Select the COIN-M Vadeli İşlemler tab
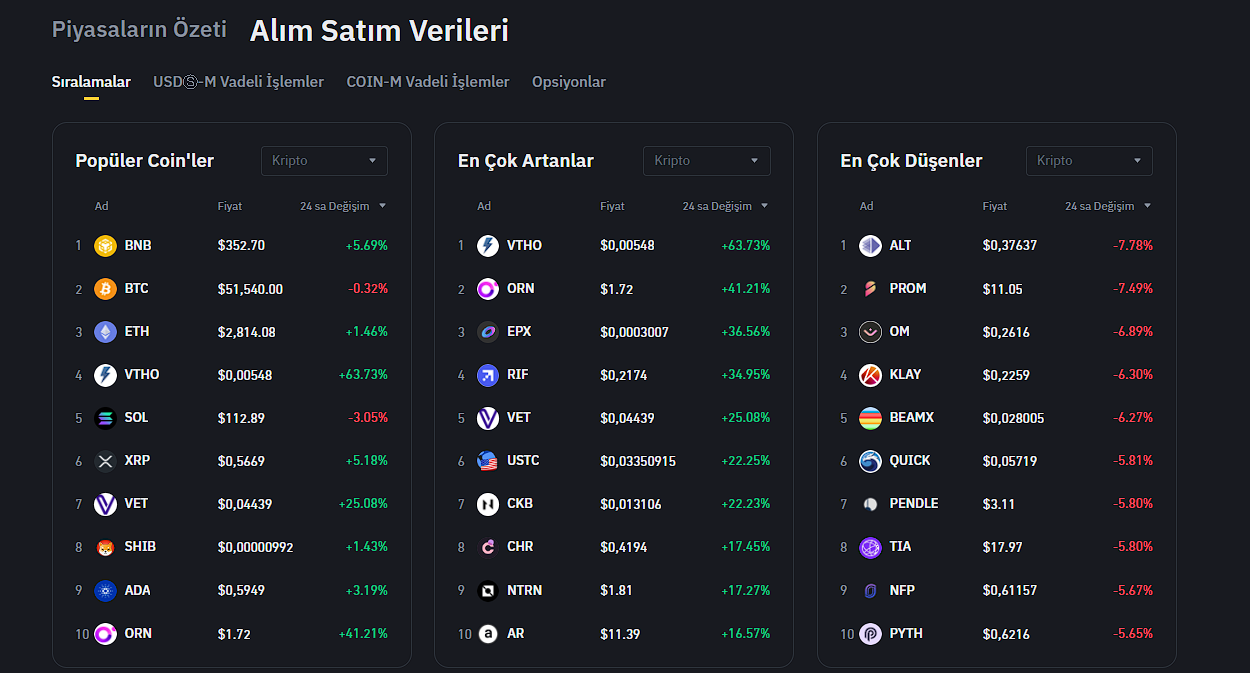Screen dimensions: 1250x673 (427, 82)
